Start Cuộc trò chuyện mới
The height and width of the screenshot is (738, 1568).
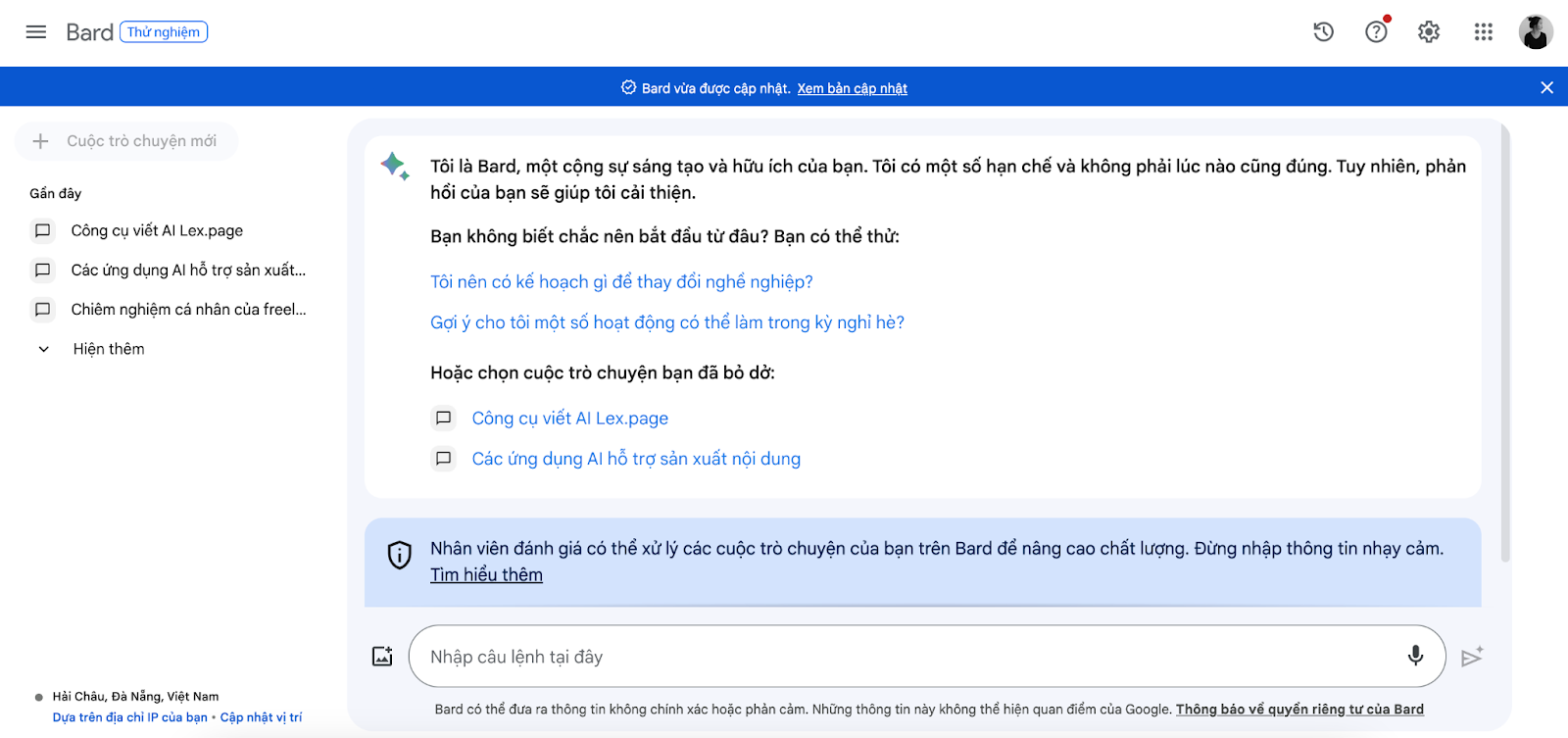pos(126,141)
